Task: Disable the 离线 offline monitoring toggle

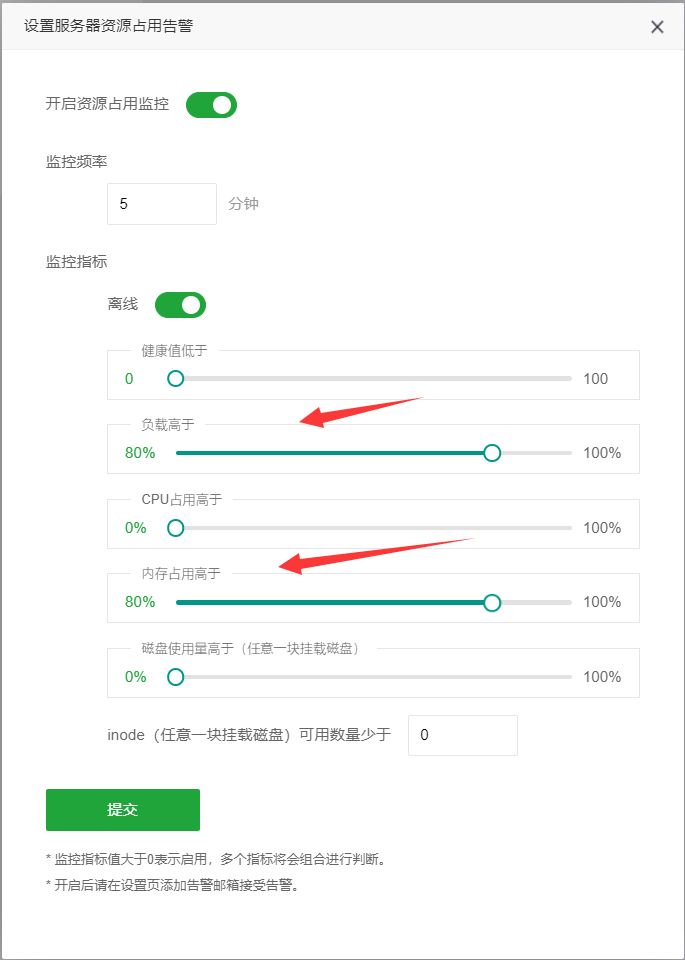Action: point(181,305)
